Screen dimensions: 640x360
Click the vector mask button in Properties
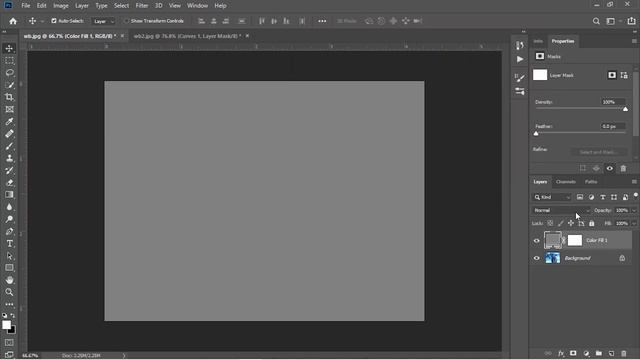click(x=624, y=75)
